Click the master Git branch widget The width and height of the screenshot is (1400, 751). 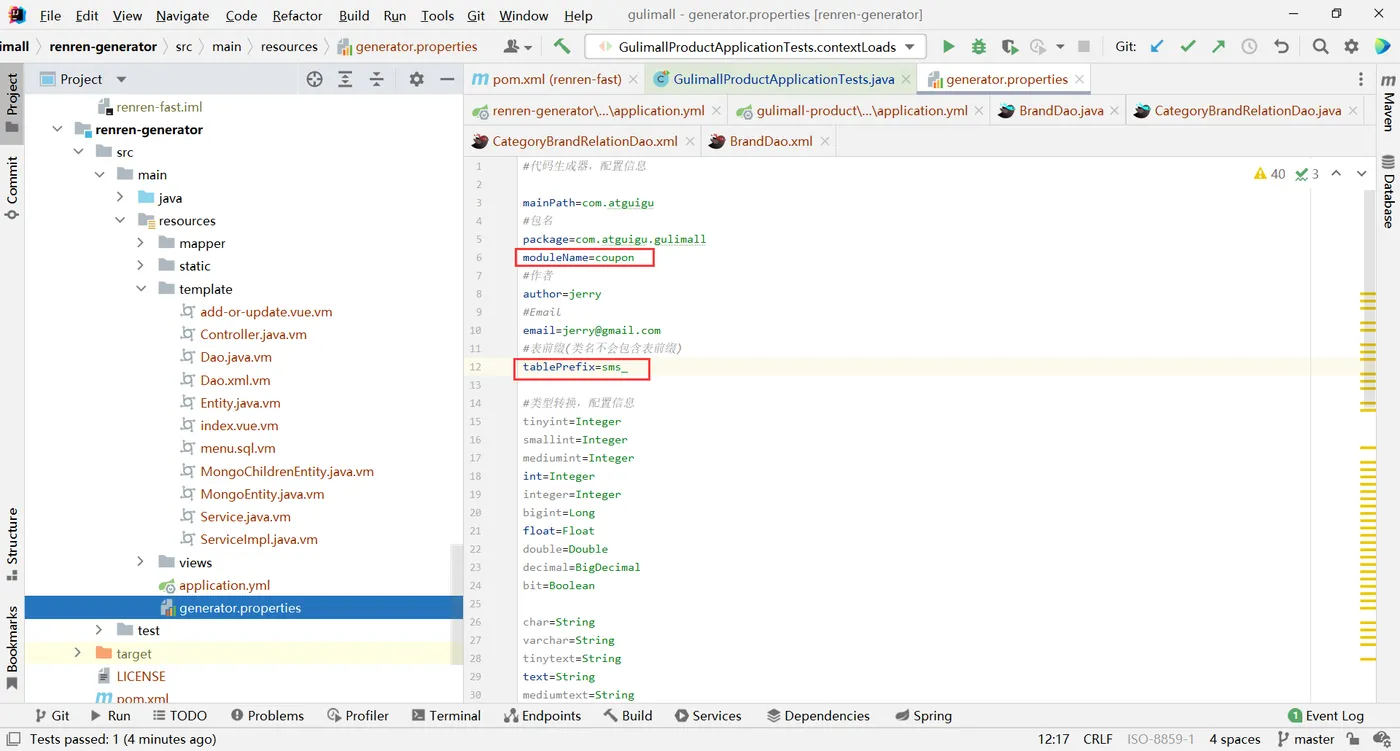(1304, 739)
